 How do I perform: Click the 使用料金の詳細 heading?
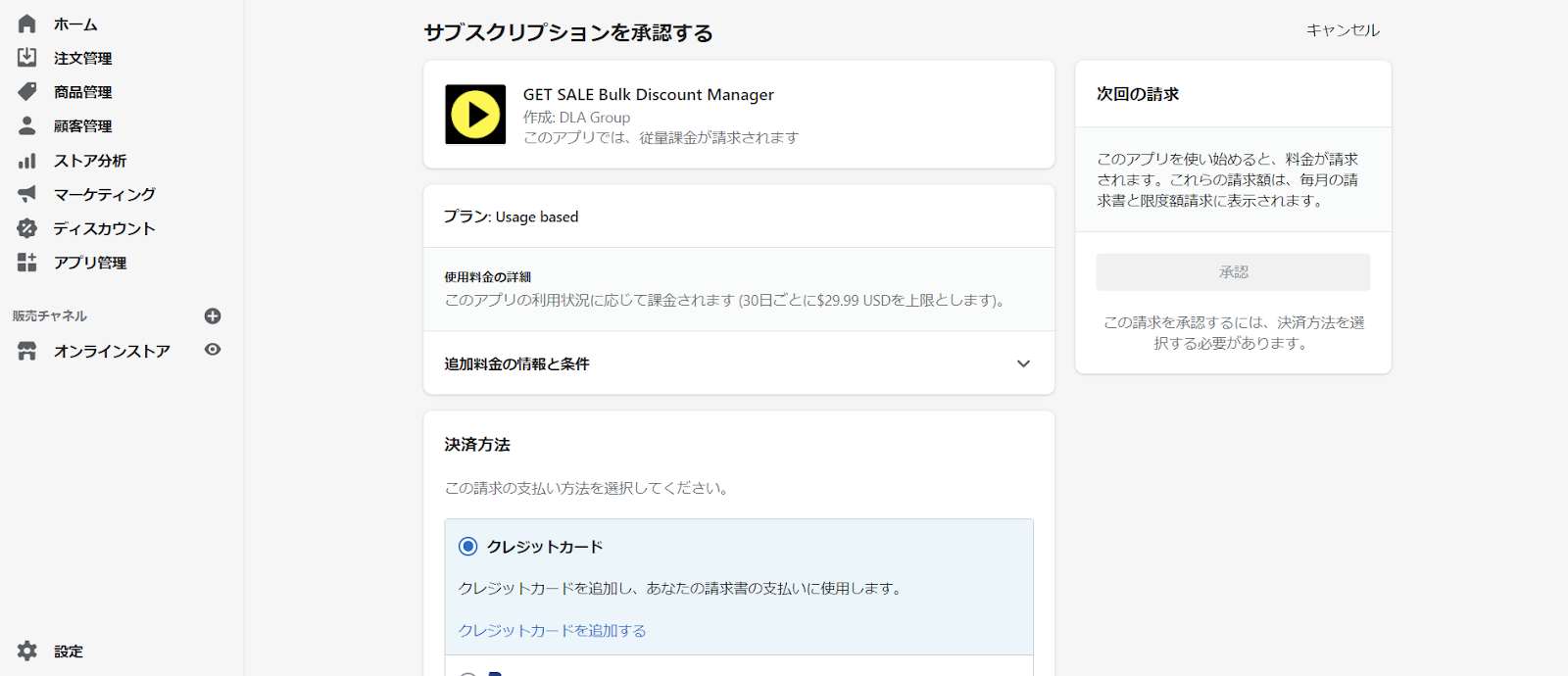(x=488, y=277)
